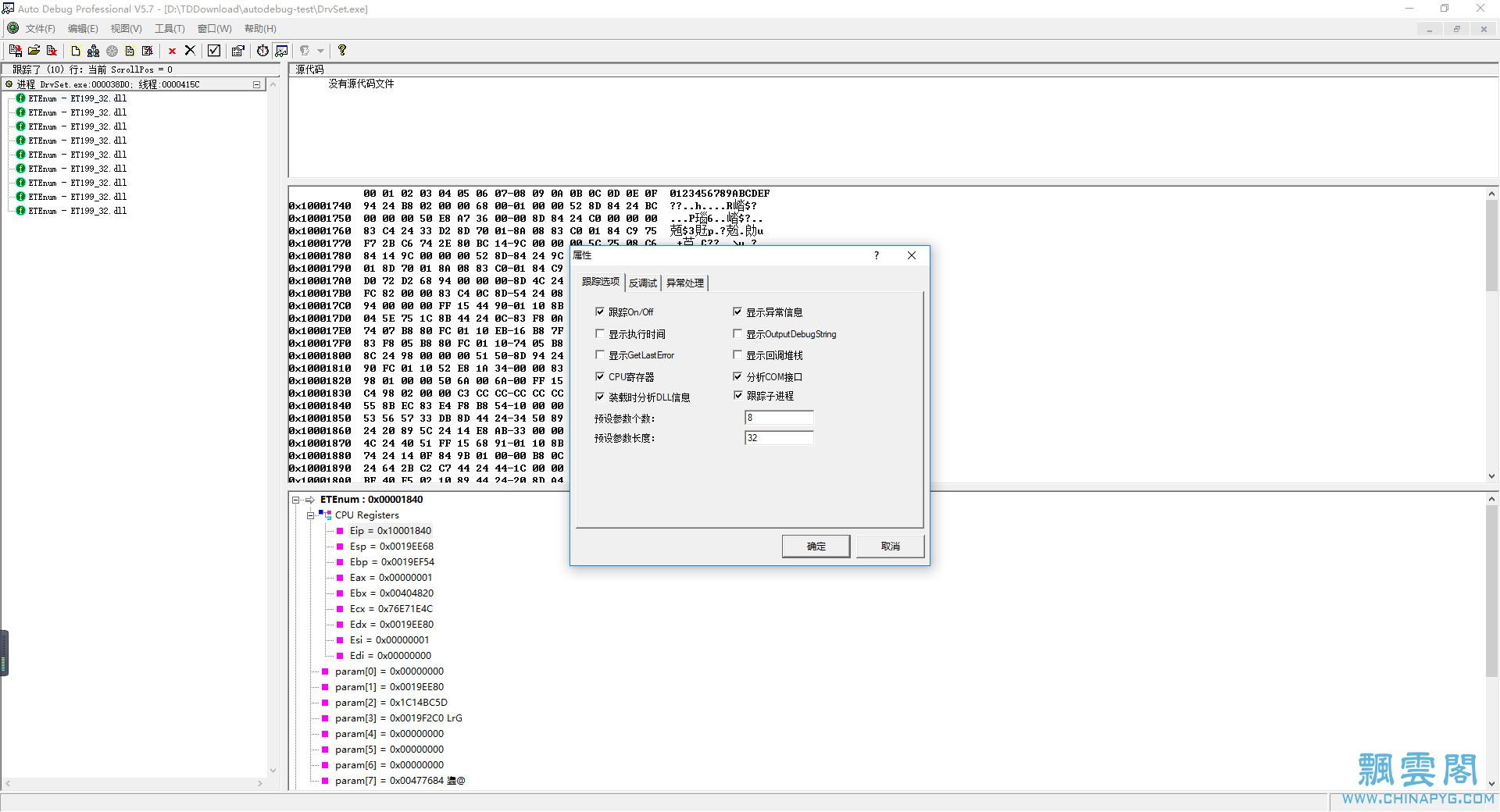The height and width of the screenshot is (812, 1500).
Task: Select the 跟踪选项 tab
Action: (x=601, y=282)
